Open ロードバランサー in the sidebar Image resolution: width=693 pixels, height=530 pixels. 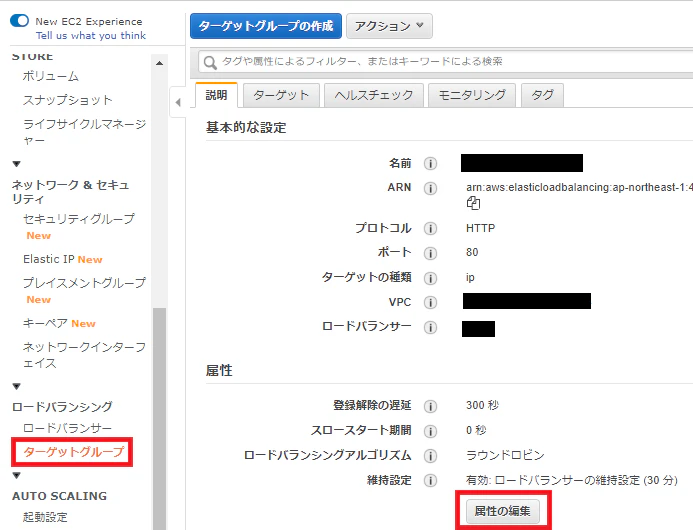(x=68, y=428)
